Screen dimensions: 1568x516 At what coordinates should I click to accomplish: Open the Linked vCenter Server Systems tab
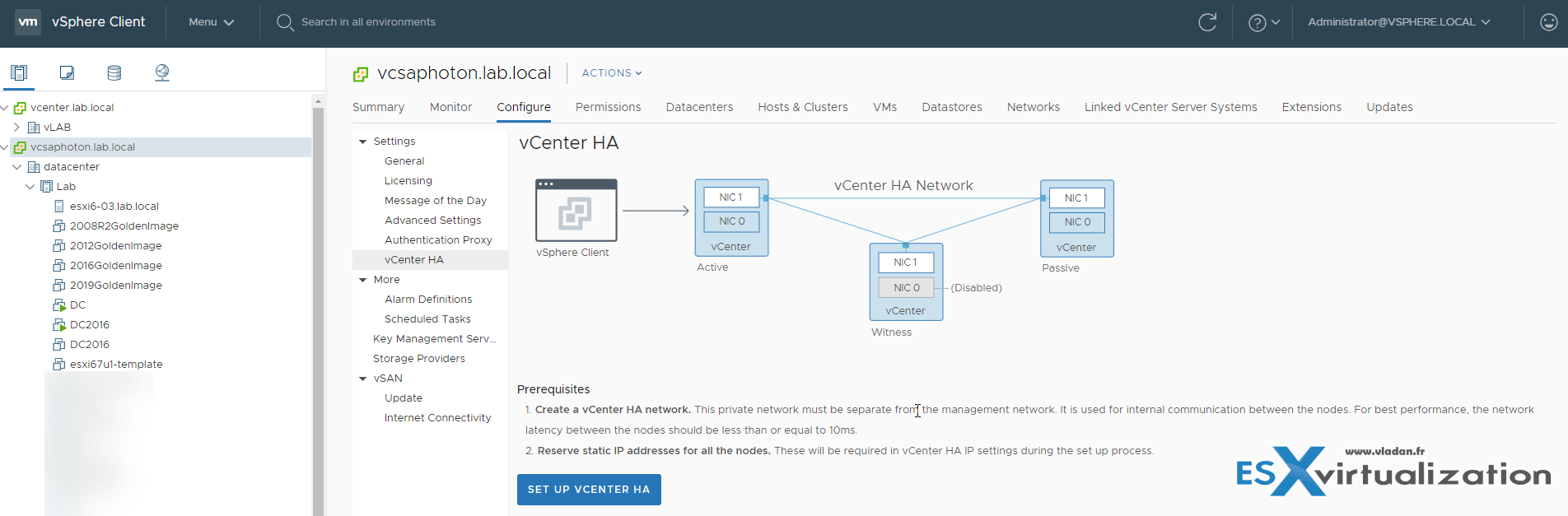(x=1170, y=107)
